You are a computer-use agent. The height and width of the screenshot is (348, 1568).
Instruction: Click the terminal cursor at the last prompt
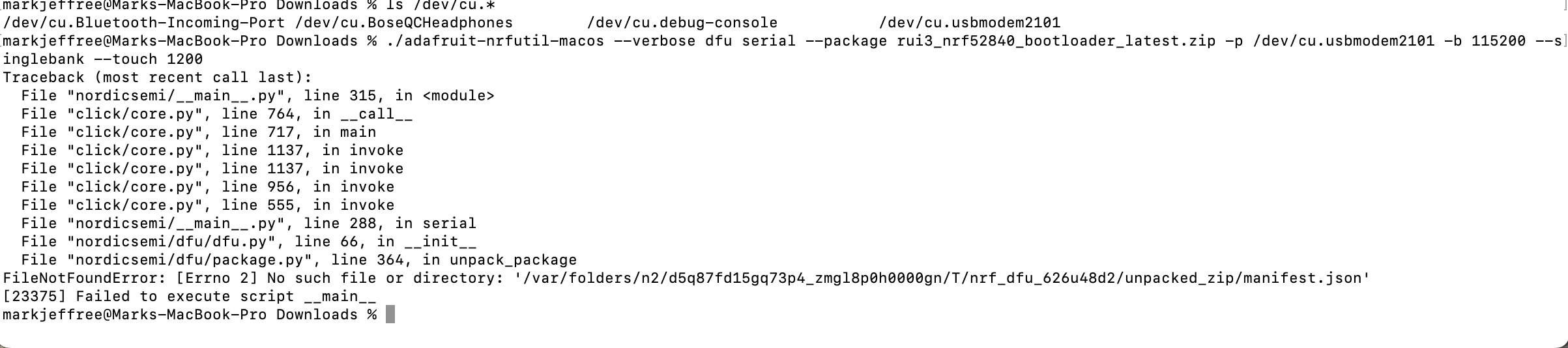coord(390,315)
